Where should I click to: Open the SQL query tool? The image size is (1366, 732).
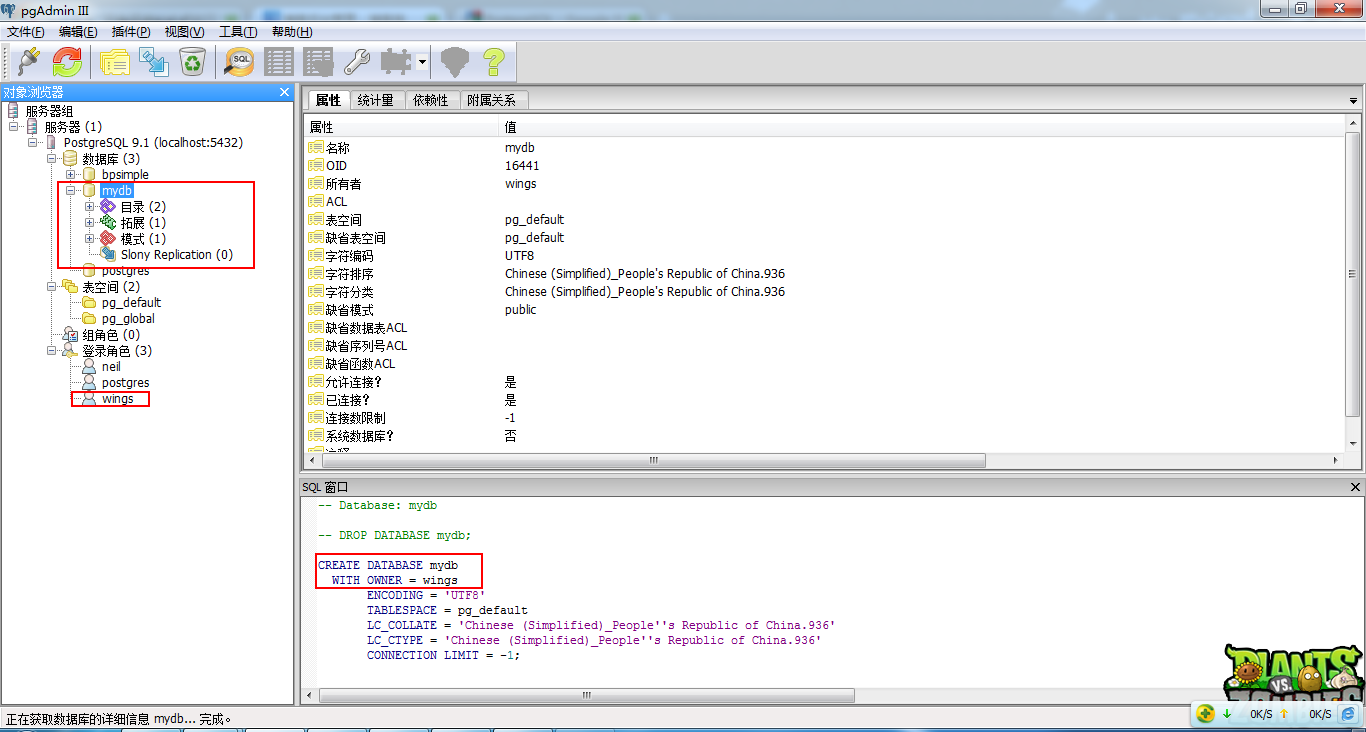pyautogui.click(x=239, y=62)
